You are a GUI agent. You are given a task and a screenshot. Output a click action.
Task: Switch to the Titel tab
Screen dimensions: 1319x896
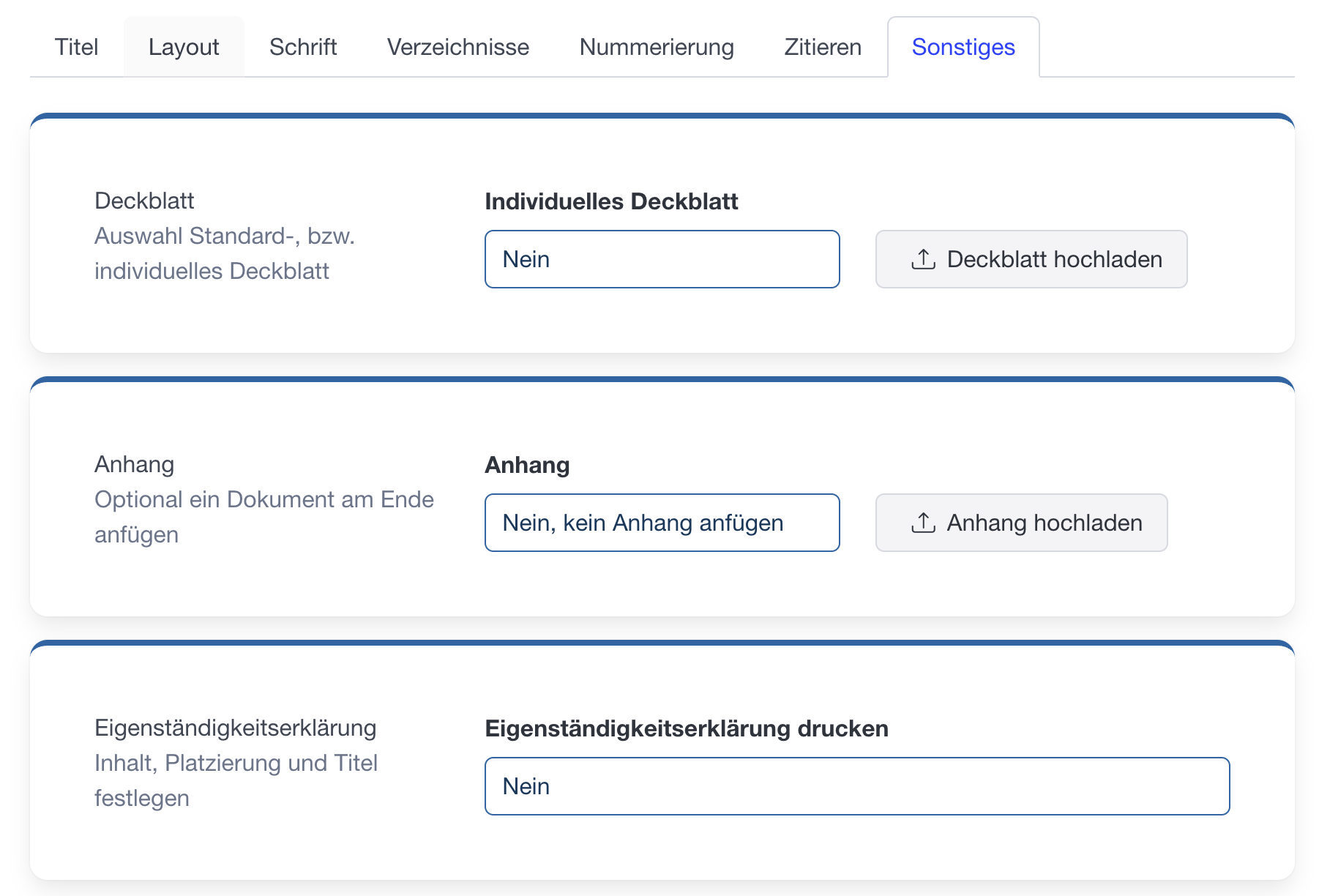(x=76, y=47)
